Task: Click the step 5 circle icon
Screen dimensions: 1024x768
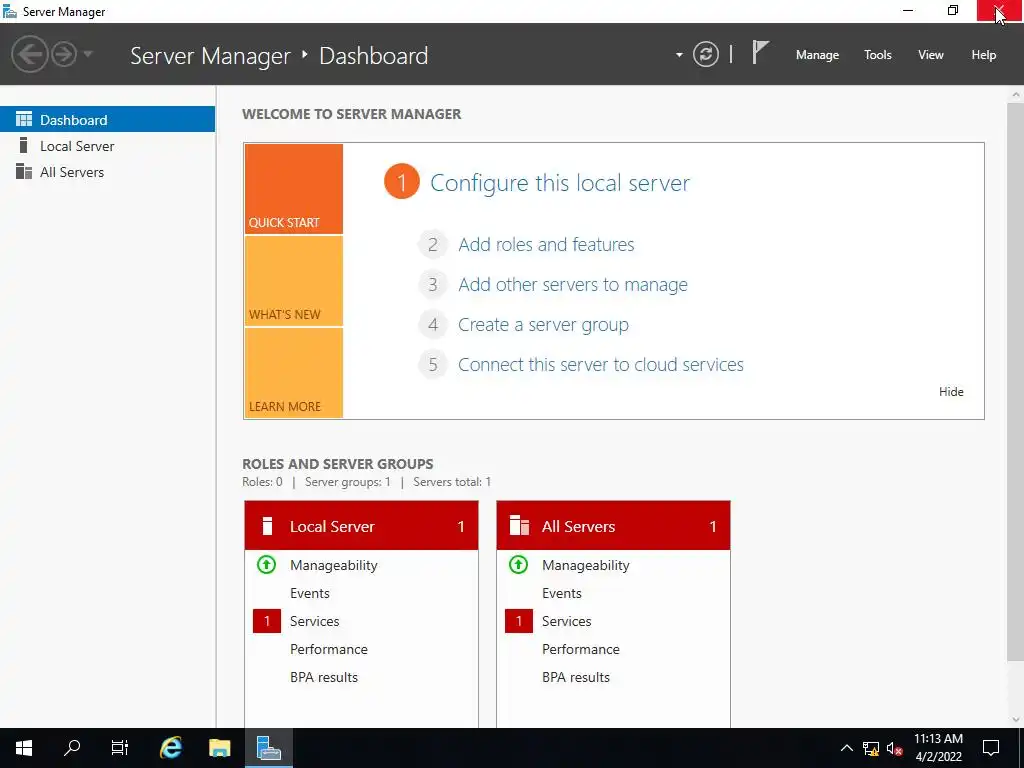Action: click(432, 364)
